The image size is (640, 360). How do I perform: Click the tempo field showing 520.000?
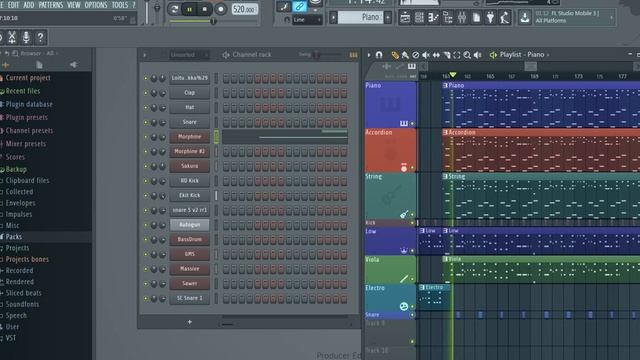pyautogui.click(x=244, y=9)
